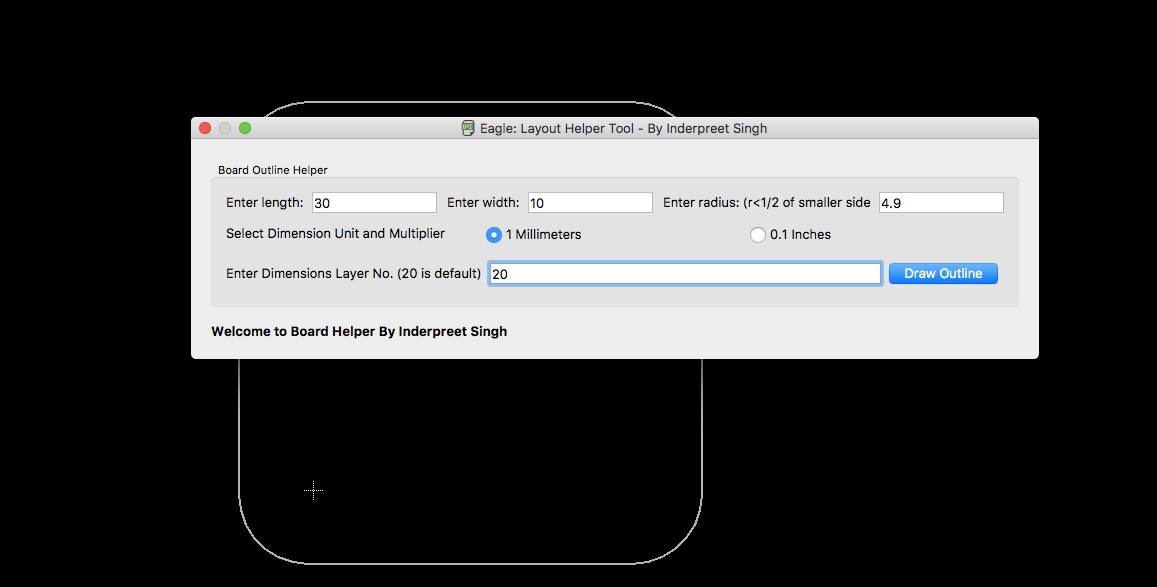Image resolution: width=1157 pixels, height=587 pixels.
Task: Click the 'Welcome to Board Helper' status text
Action: pos(359,332)
